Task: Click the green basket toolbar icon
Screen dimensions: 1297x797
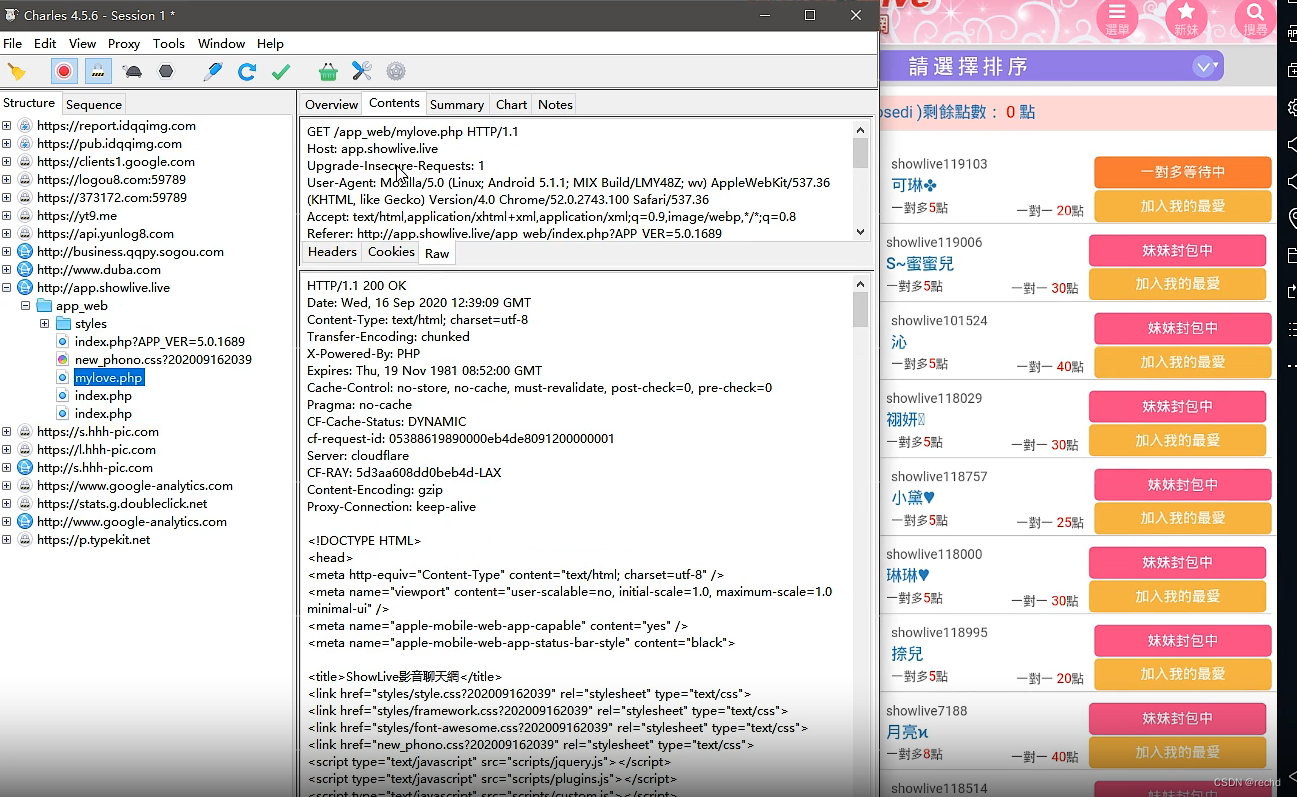Action: coord(328,71)
